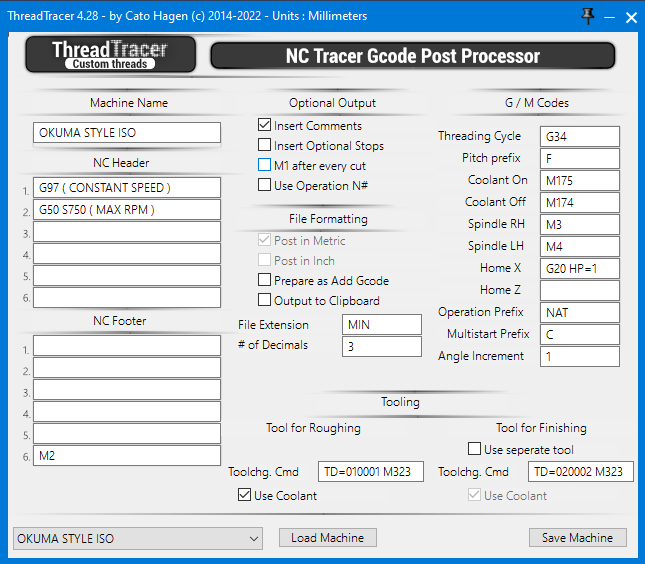The width and height of the screenshot is (645, 564).
Task: Click the pin window icon in title bar
Action: click(x=587, y=17)
